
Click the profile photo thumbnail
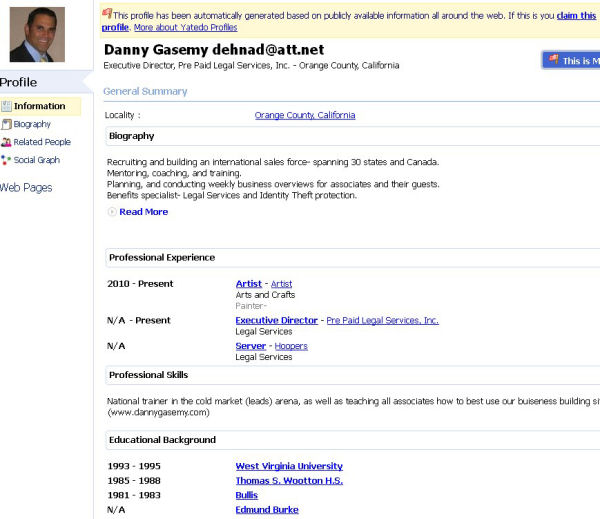point(37,34)
